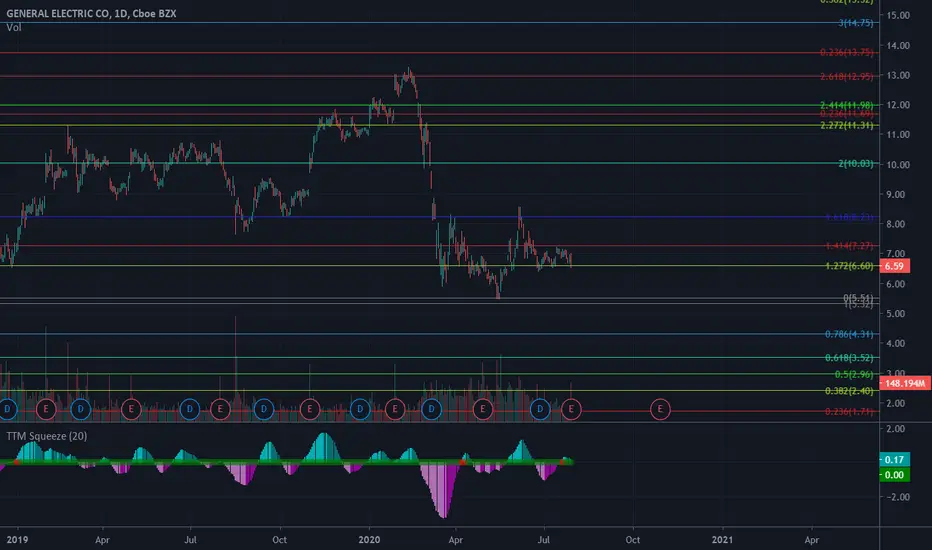This screenshot has height=550, width=932.
Task: Select the 0.236(1.71) Fibonacci level label
Action: 849,411
